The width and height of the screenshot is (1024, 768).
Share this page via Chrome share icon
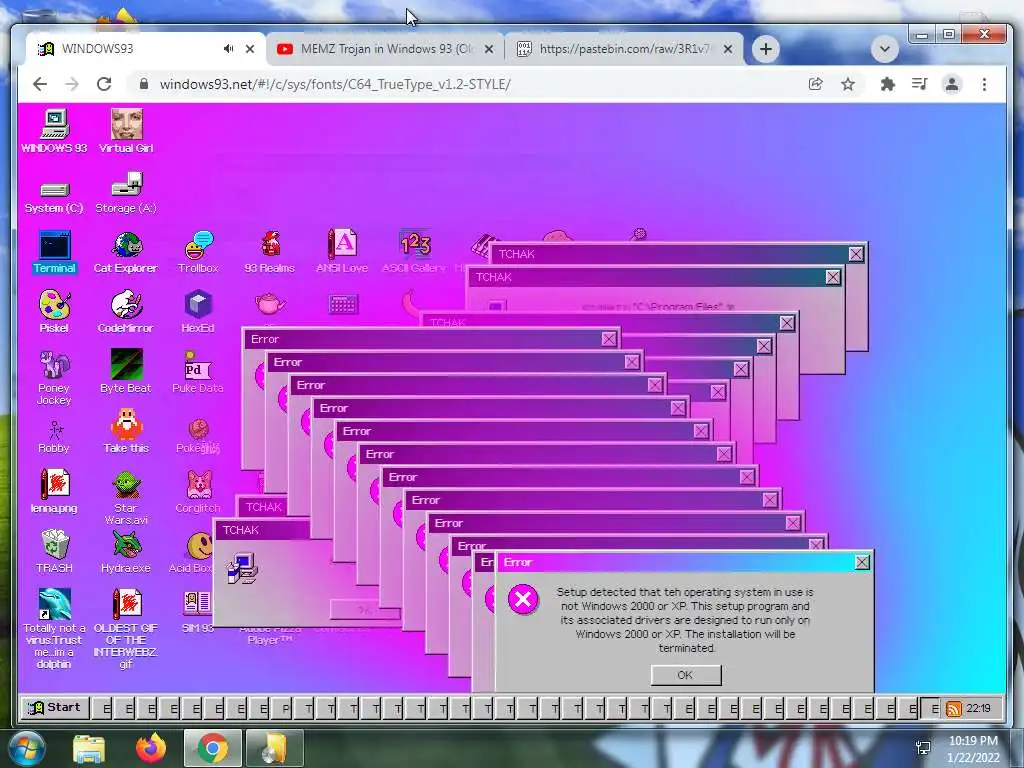pyautogui.click(x=816, y=84)
